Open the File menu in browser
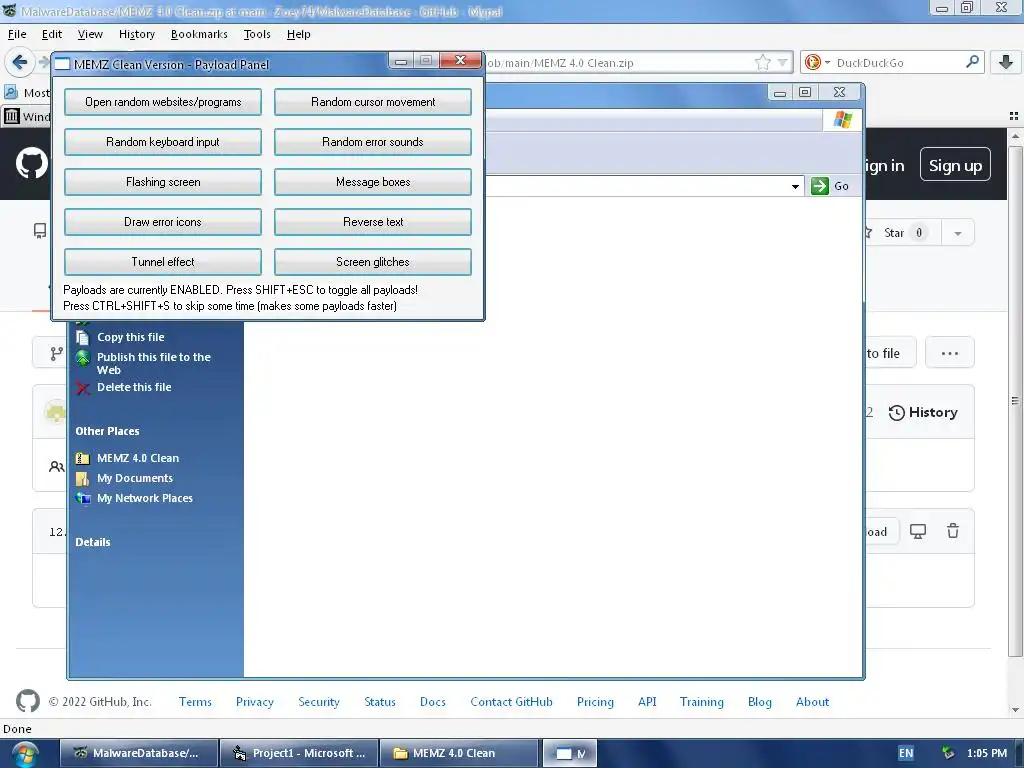This screenshot has width=1024, height=768. click(x=17, y=34)
